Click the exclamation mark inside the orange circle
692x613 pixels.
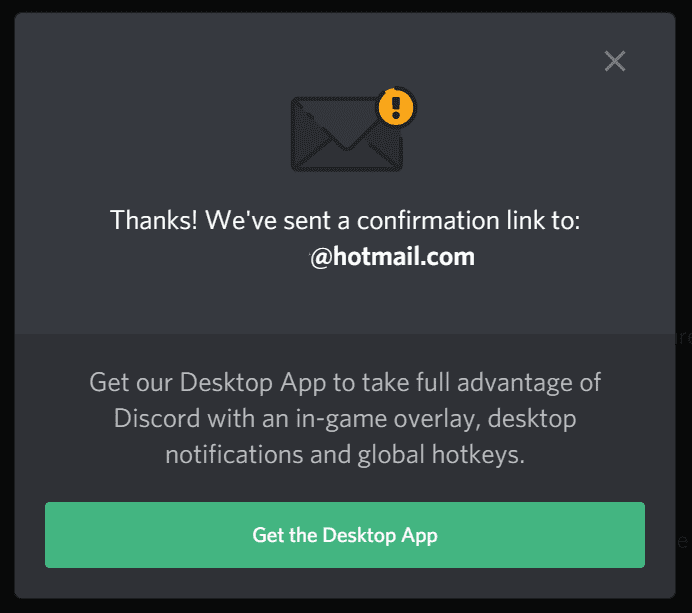point(396,108)
